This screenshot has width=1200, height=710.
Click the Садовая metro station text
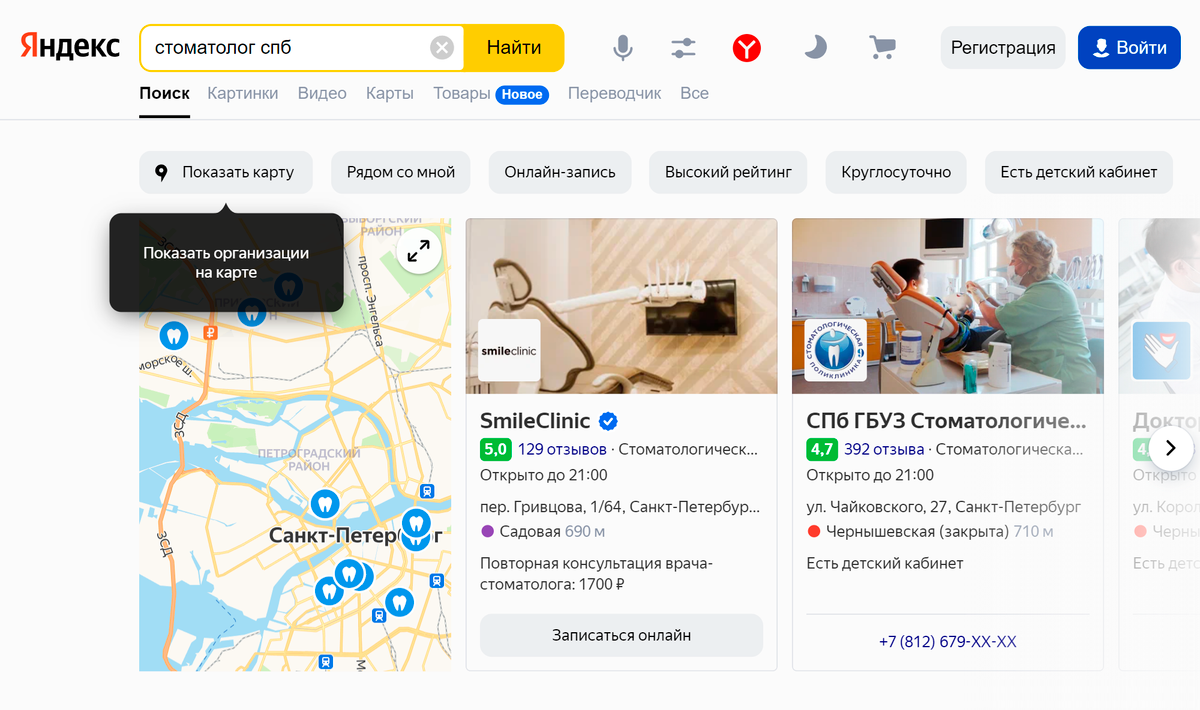click(x=530, y=531)
